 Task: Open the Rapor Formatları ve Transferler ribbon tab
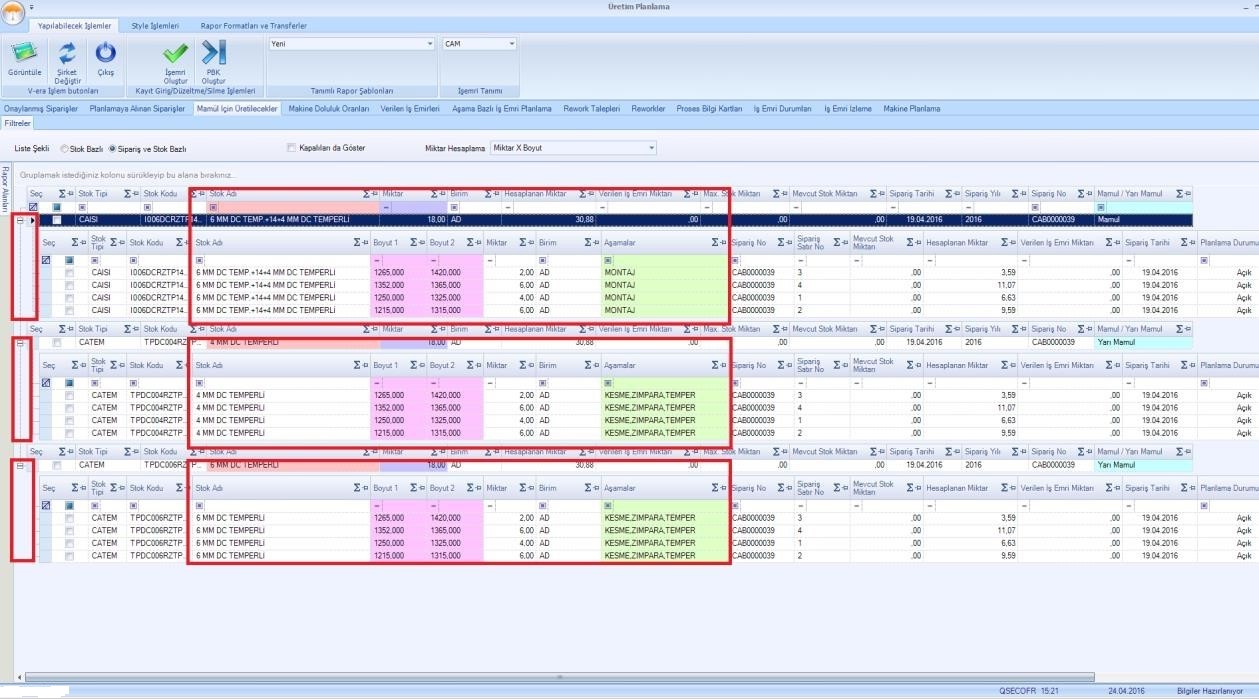point(254,26)
